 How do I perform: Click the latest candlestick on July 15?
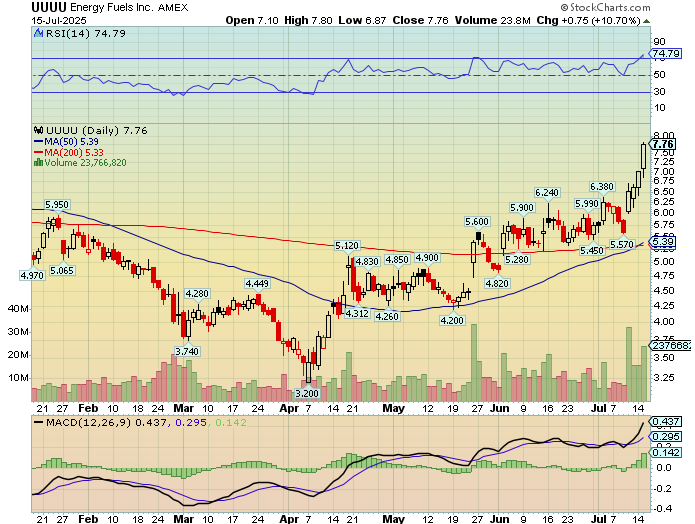pyautogui.click(x=644, y=156)
